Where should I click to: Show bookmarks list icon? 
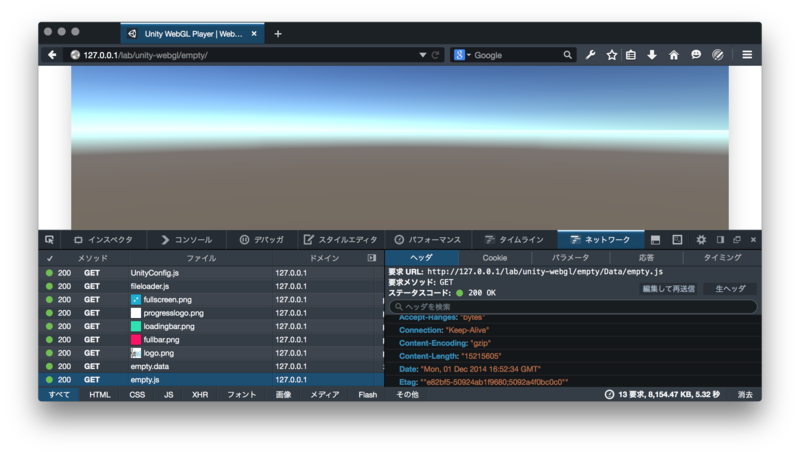pyautogui.click(x=631, y=55)
